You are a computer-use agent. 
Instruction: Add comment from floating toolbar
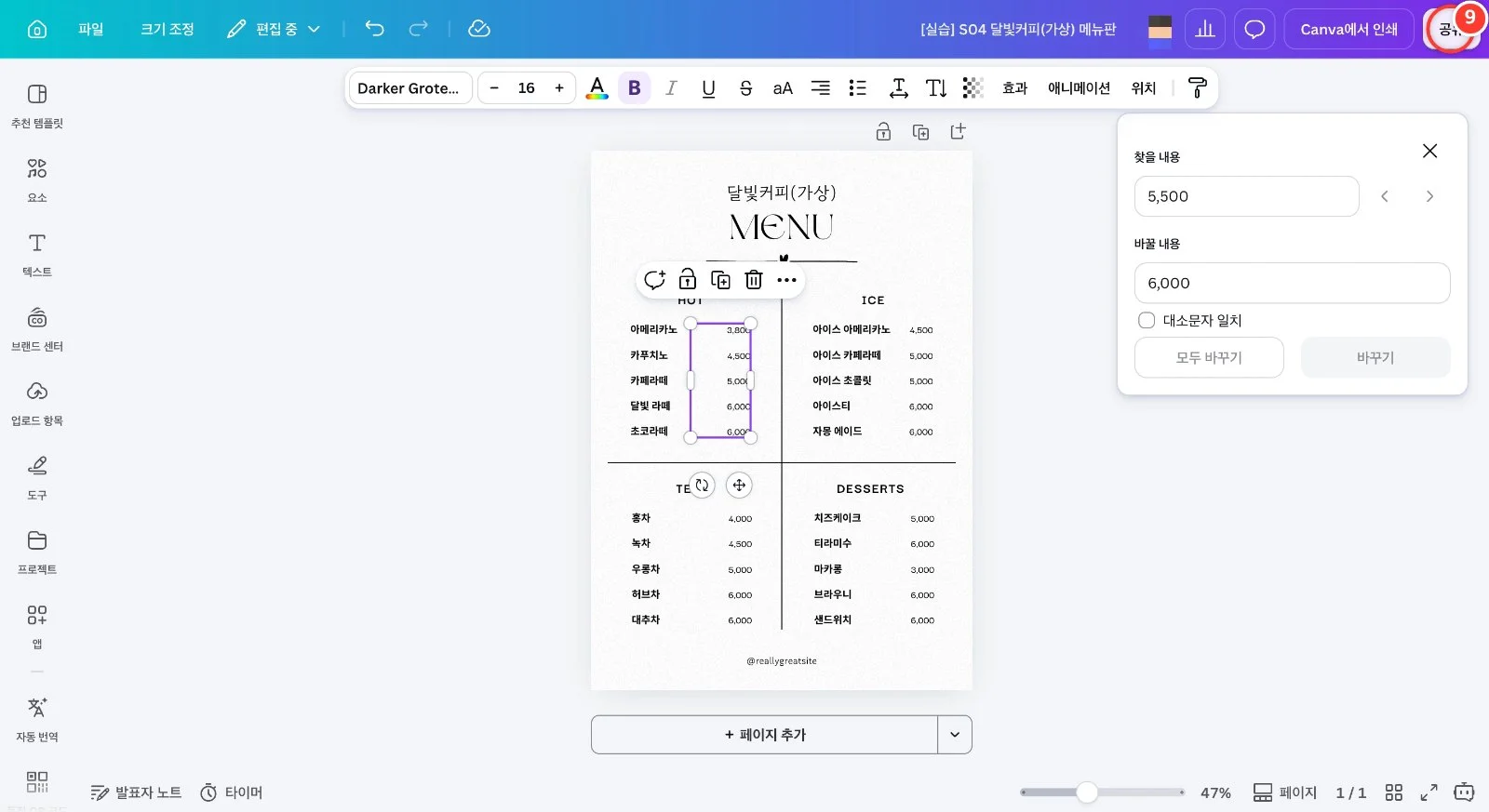654,280
